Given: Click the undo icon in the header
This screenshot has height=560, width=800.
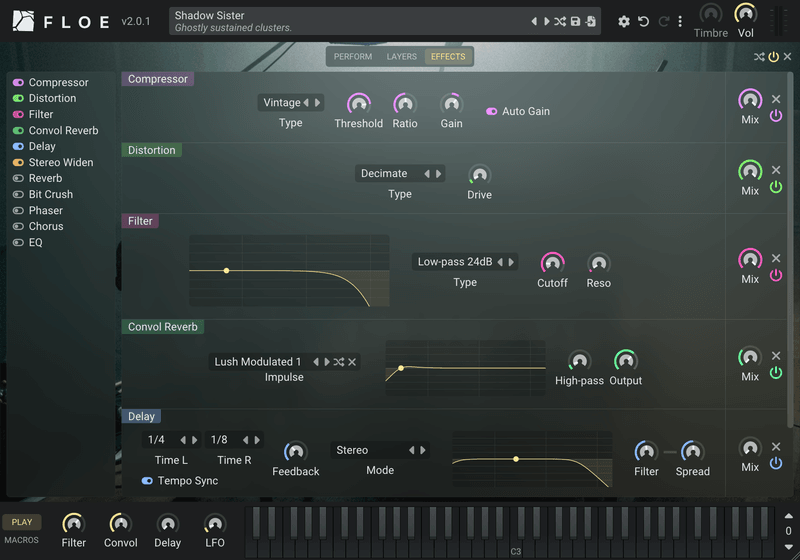Looking at the screenshot, I should (643, 21).
